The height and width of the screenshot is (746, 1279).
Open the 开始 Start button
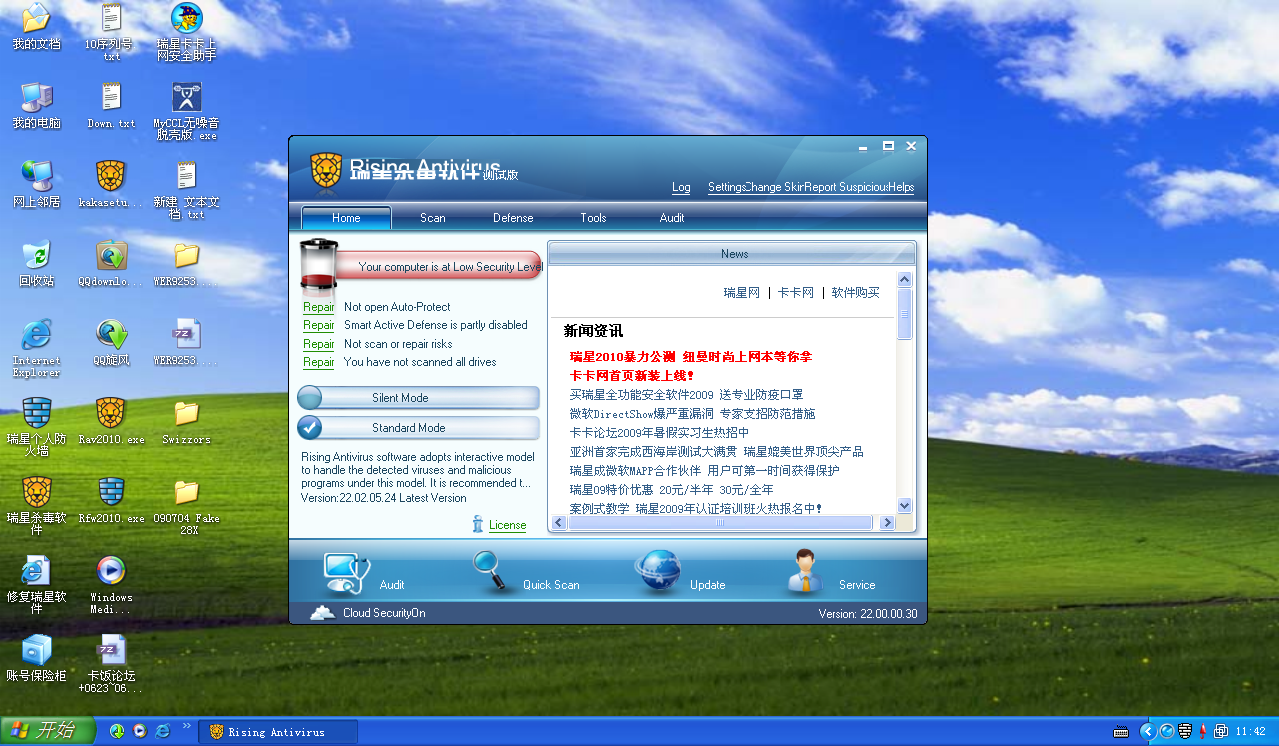pos(46,731)
